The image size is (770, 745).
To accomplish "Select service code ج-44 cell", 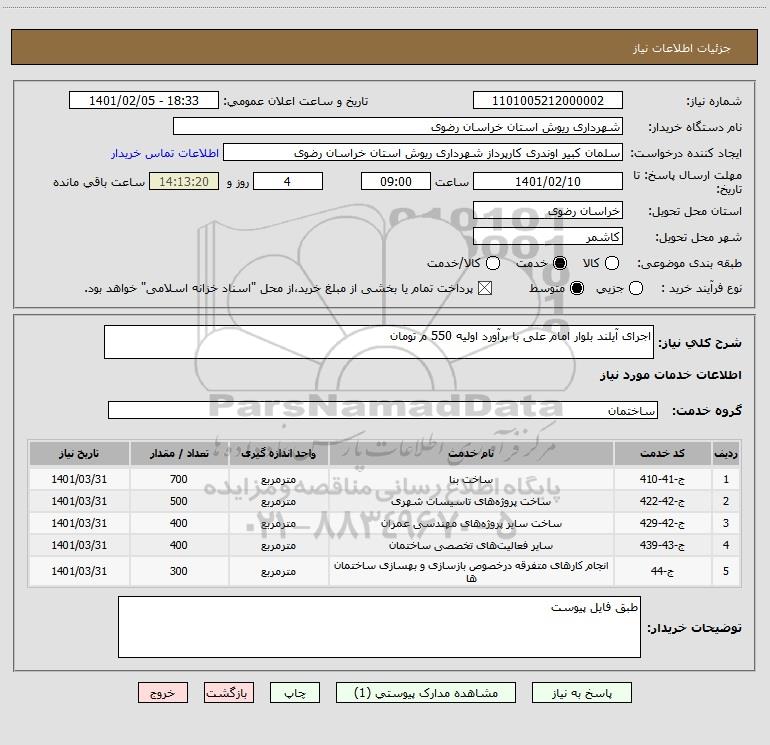I will (662, 571).
